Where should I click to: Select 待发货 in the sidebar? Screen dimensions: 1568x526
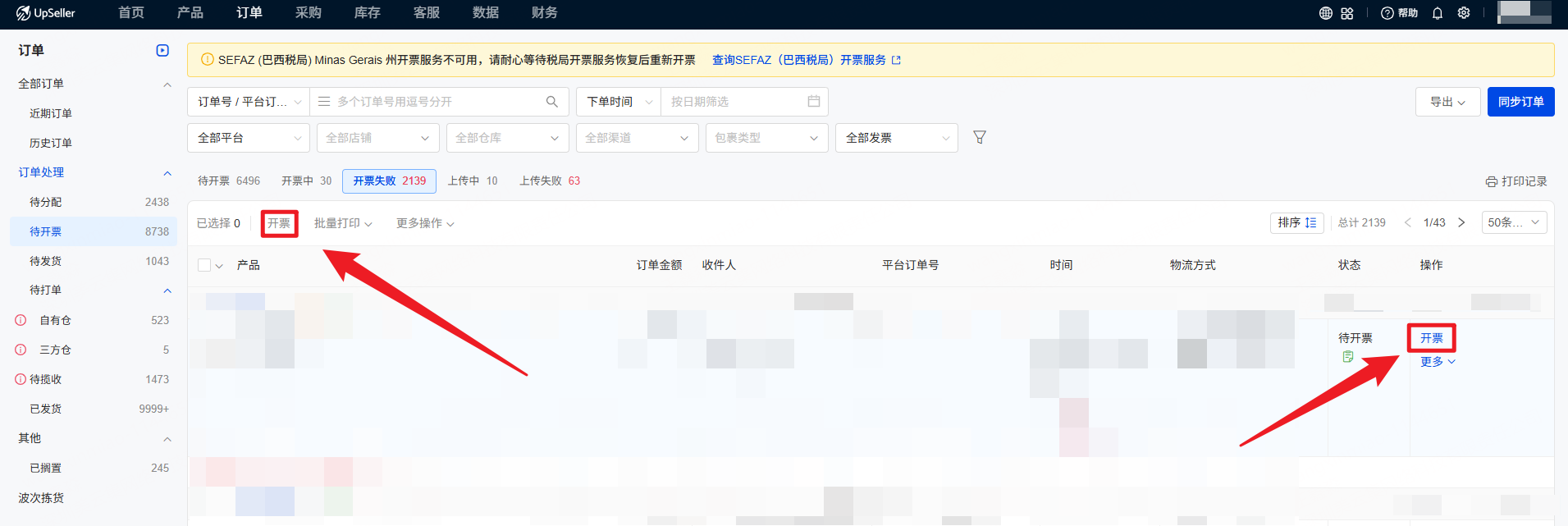(x=46, y=261)
